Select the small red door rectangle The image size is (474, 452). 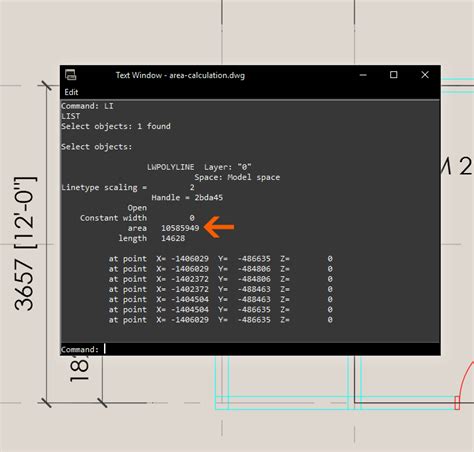pyautogui.click(x=457, y=403)
